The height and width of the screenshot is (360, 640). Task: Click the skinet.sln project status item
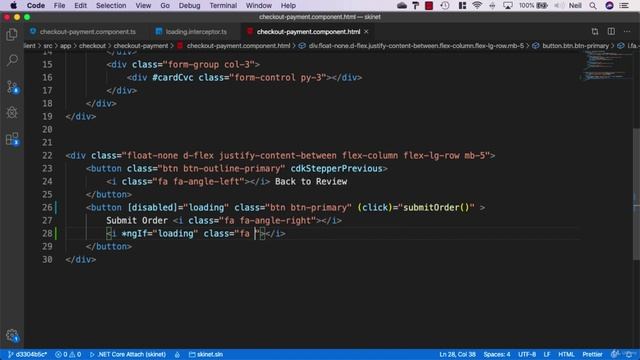point(206,354)
